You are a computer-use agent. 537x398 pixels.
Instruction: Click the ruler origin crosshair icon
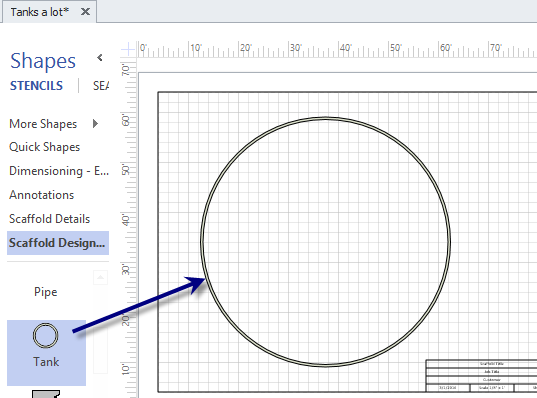[128, 50]
